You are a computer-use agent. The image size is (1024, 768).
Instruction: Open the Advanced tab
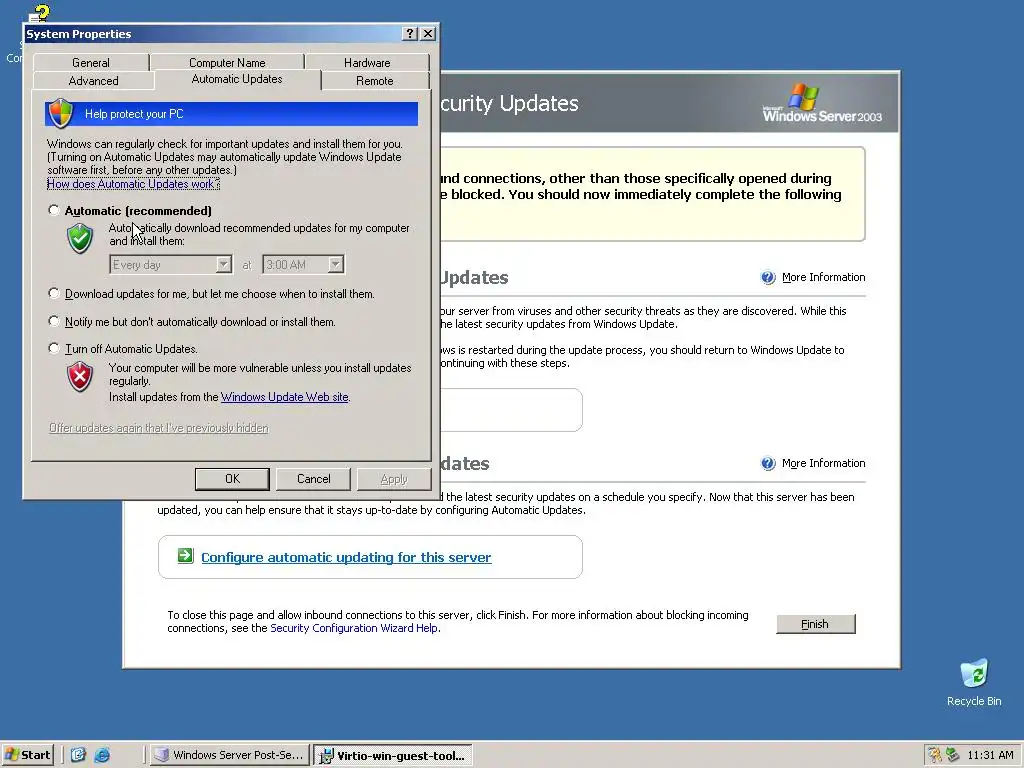coord(93,81)
